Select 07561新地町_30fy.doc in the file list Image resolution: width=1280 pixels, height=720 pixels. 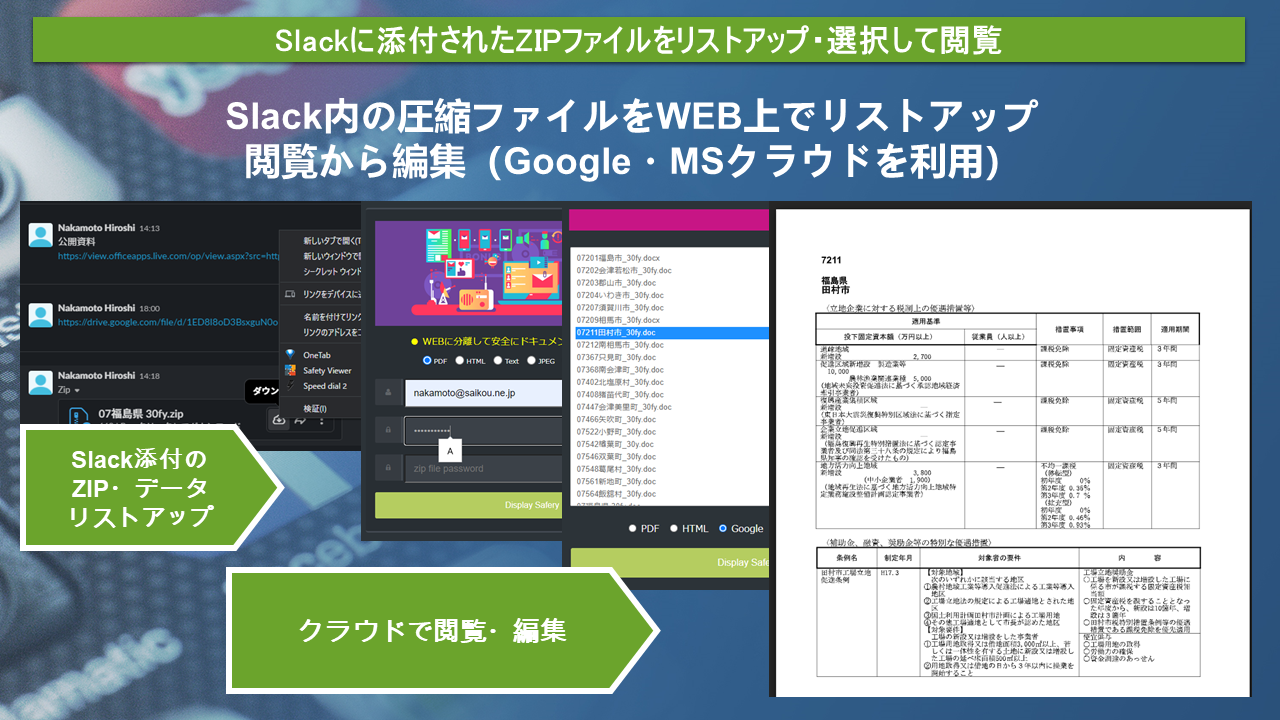point(616,482)
